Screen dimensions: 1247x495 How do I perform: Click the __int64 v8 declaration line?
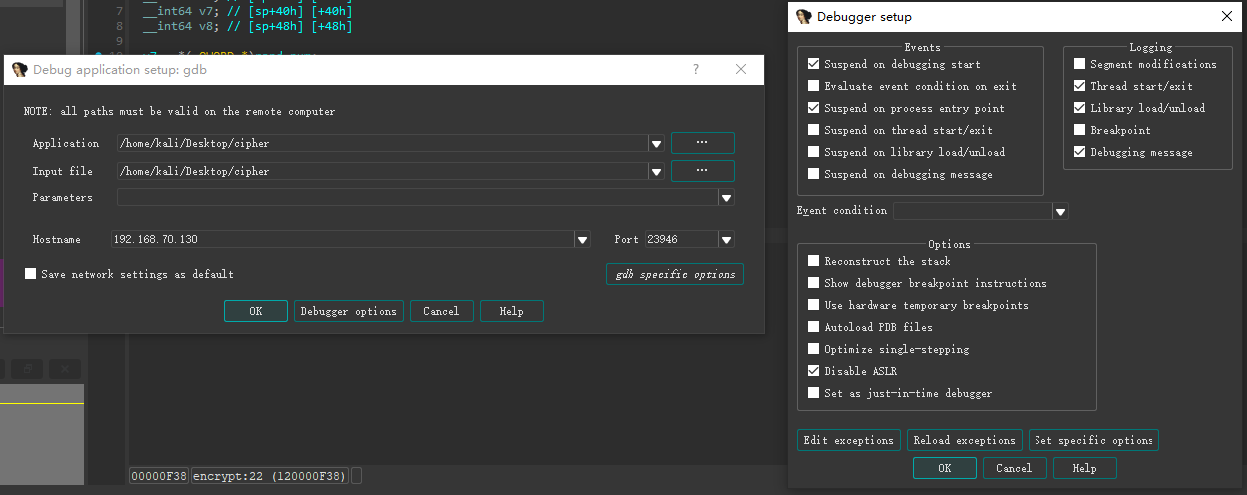(247, 26)
